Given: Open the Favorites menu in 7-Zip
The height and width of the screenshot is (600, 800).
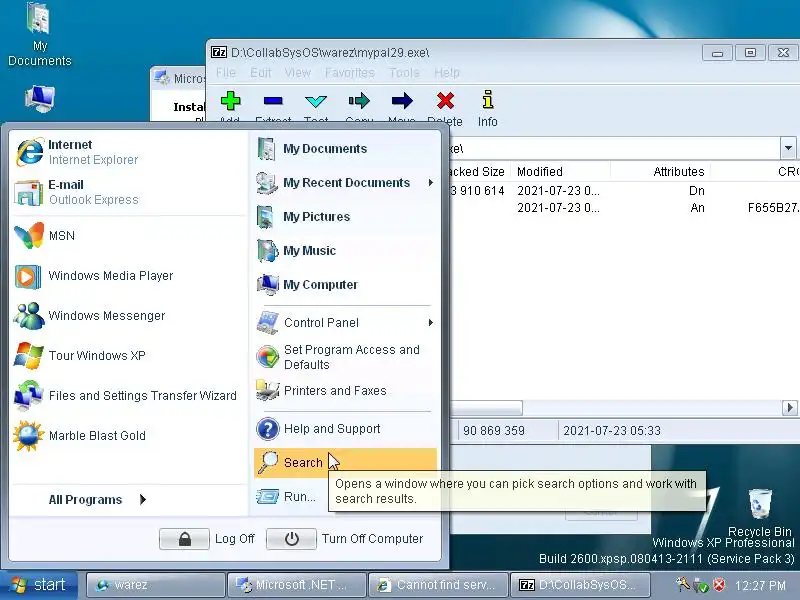Looking at the screenshot, I should coord(350,73).
